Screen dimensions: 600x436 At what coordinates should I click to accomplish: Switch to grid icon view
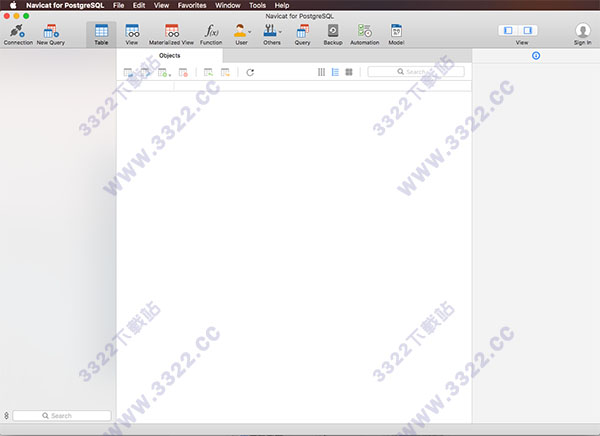[349, 72]
